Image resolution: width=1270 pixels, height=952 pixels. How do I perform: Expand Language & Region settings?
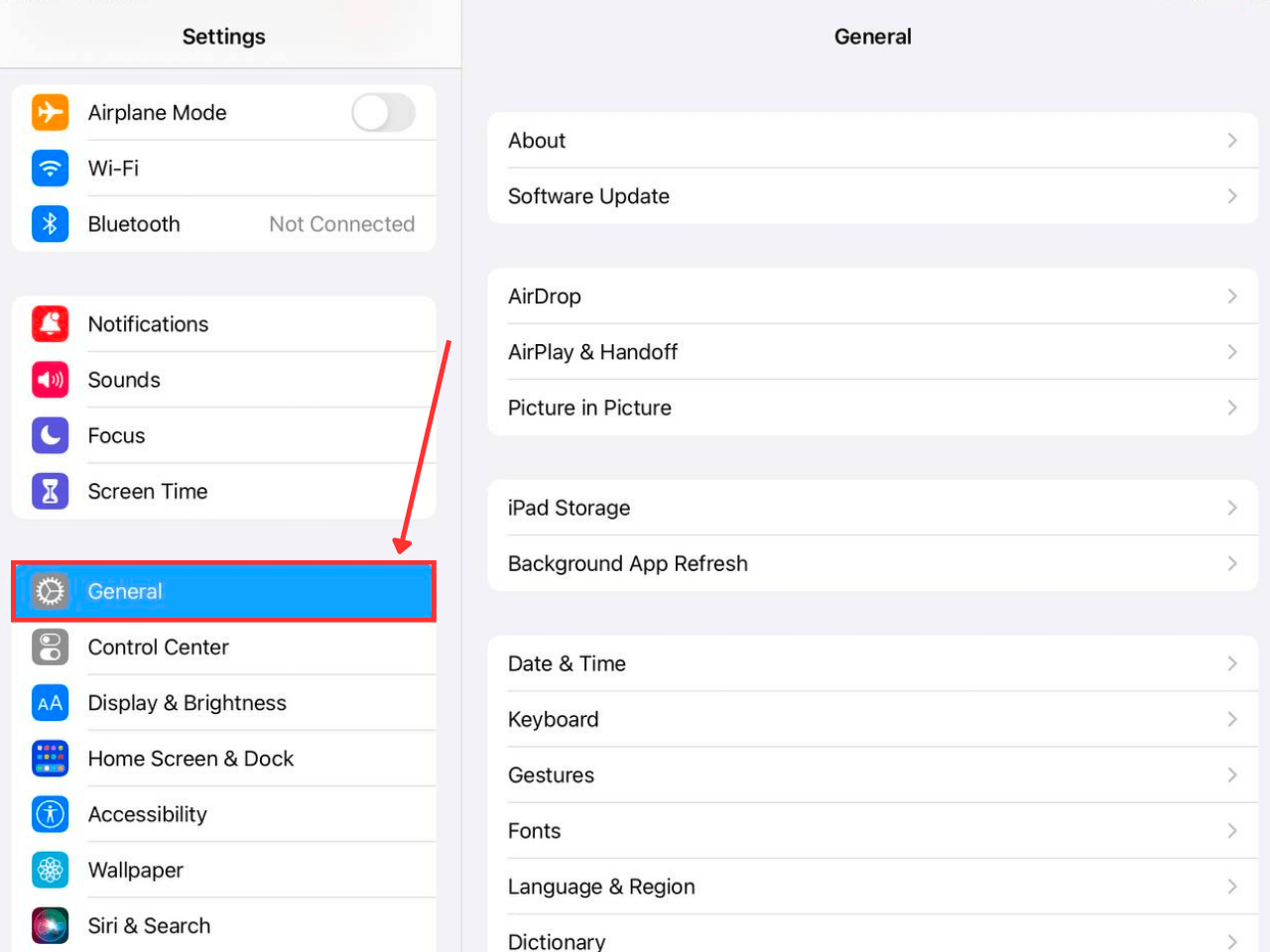873,886
